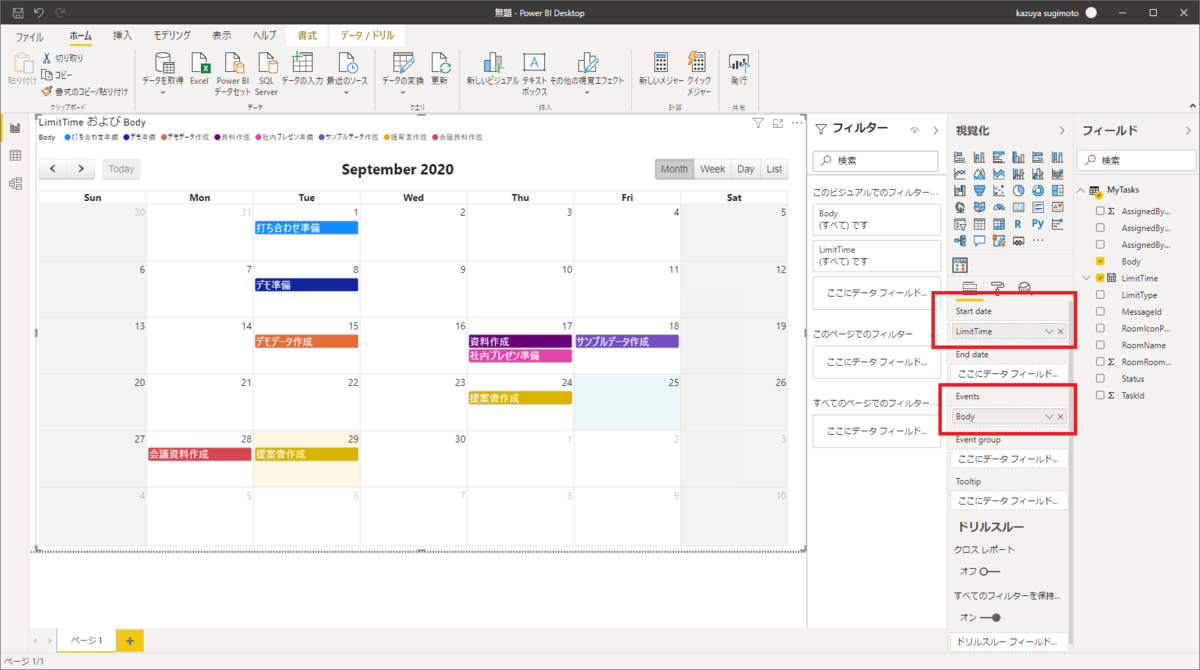Switch to the 表示 ribbon tab

click(x=222, y=36)
